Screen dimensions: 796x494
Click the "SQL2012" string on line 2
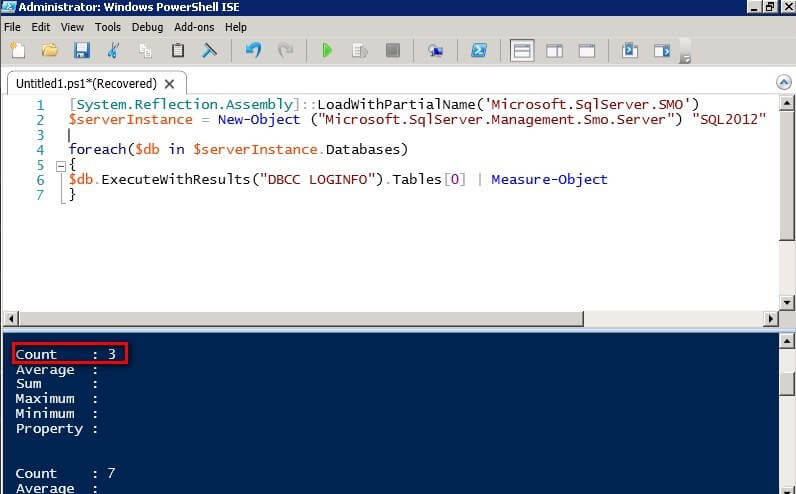coord(729,120)
